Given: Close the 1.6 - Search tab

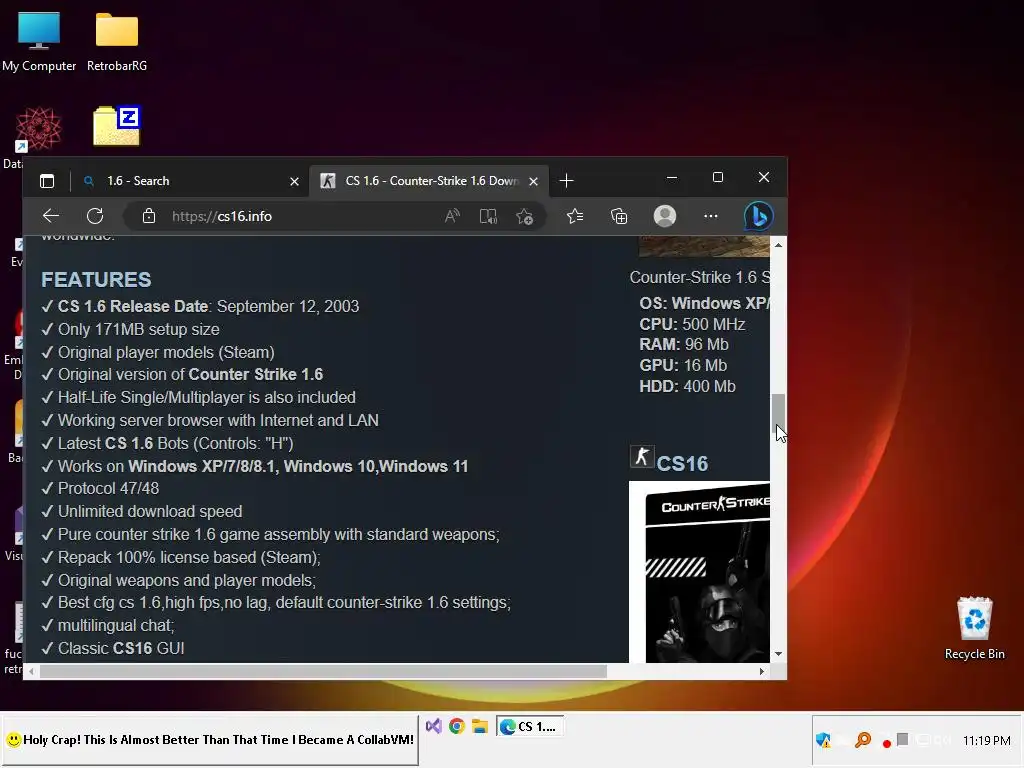Looking at the screenshot, I should pyautogui.click(x=295, y=182).
